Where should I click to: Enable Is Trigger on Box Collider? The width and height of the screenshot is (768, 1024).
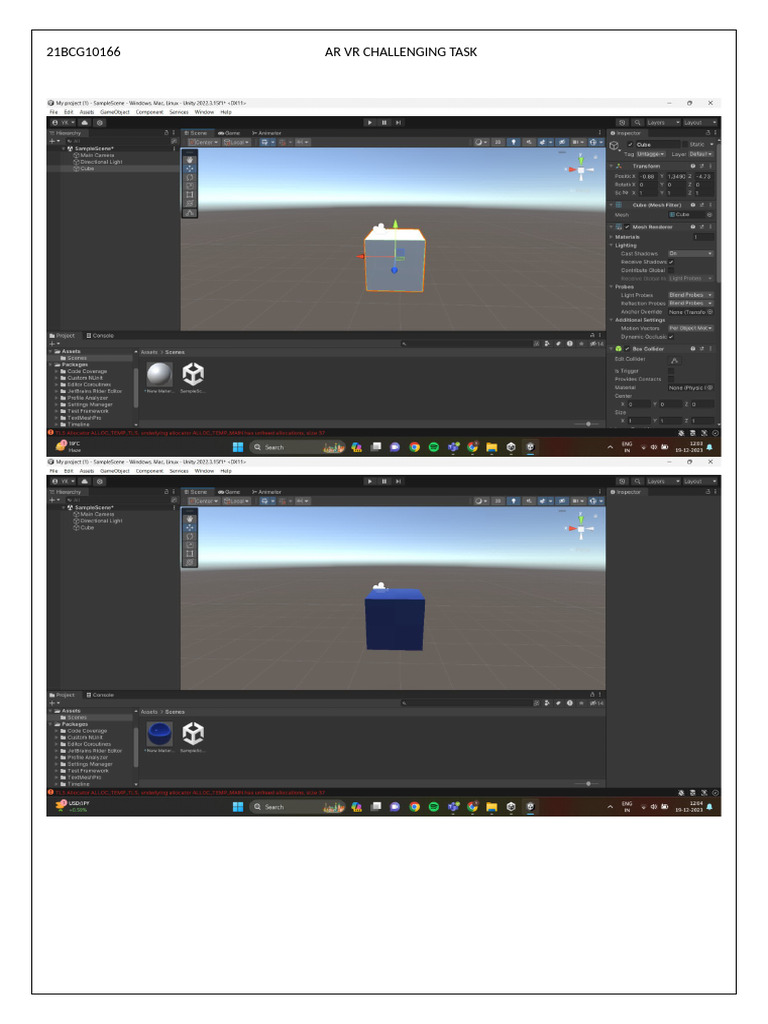point(671,371)
